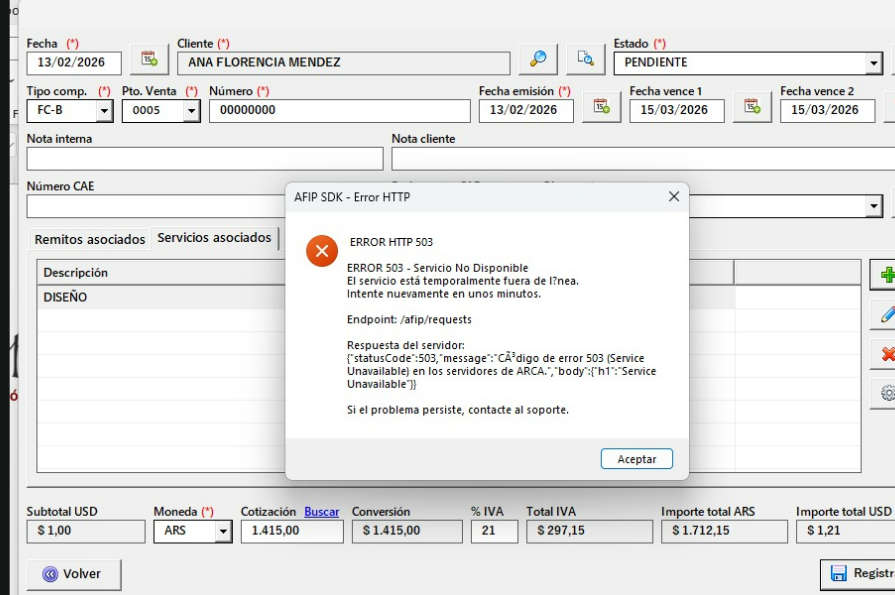Click the Nota interna text field
Viewport: 895px width, 595px height.
coord(205,159)
